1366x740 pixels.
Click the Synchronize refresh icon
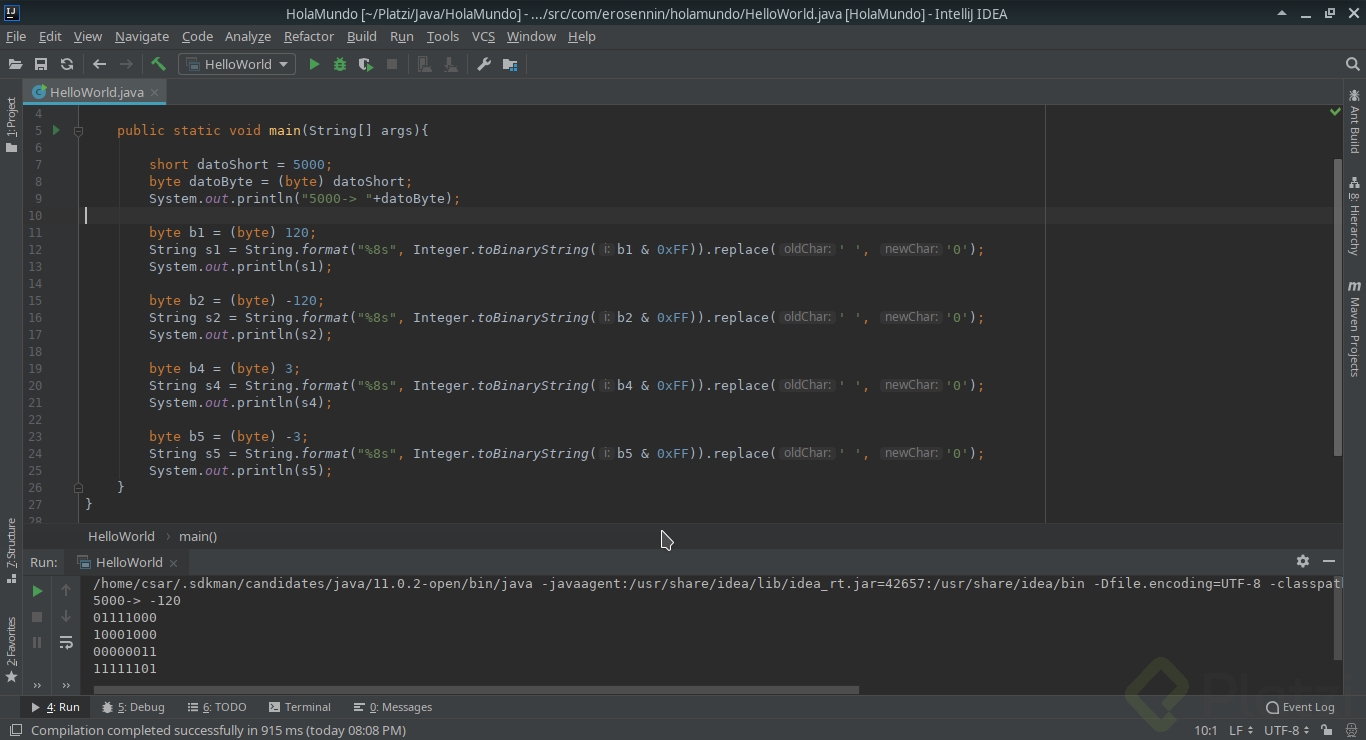click(x=67, y=64)
